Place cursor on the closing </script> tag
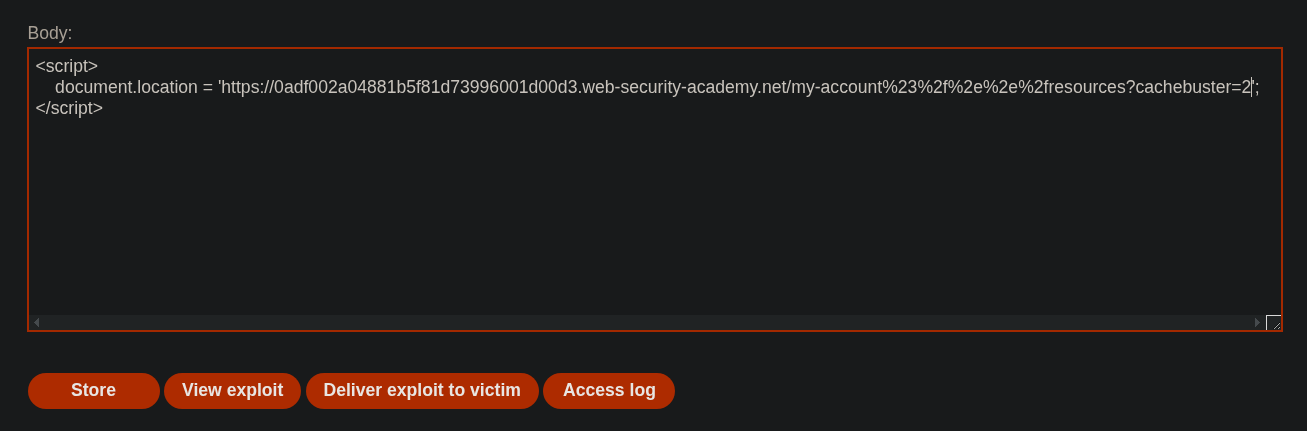The image size is (1307, 431). pyautogui.click(x=69, y=108)
